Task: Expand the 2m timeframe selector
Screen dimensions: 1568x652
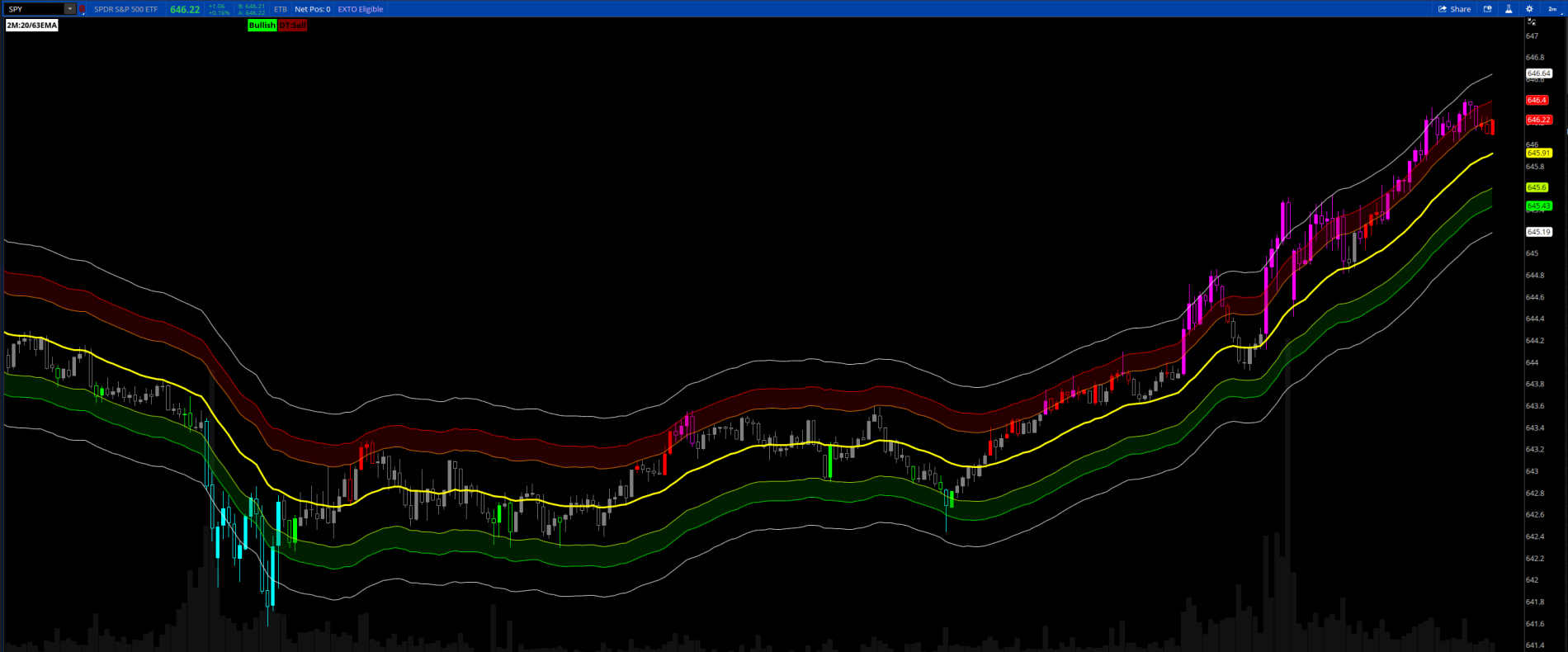Action: pyautogui.click(x=1552, y=9)
